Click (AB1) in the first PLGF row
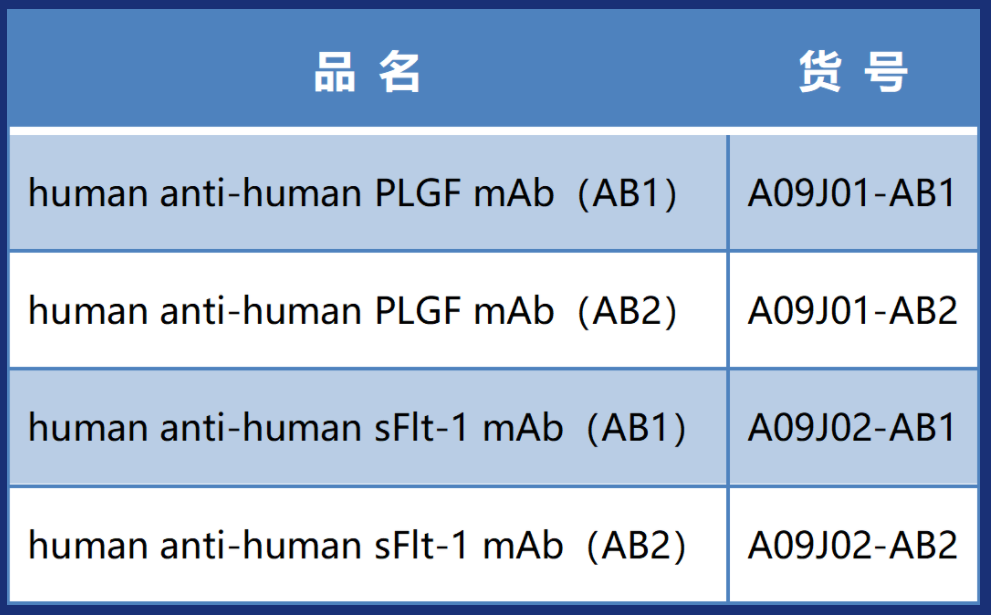This screenshot has width=991, height=615. point(629,193)
